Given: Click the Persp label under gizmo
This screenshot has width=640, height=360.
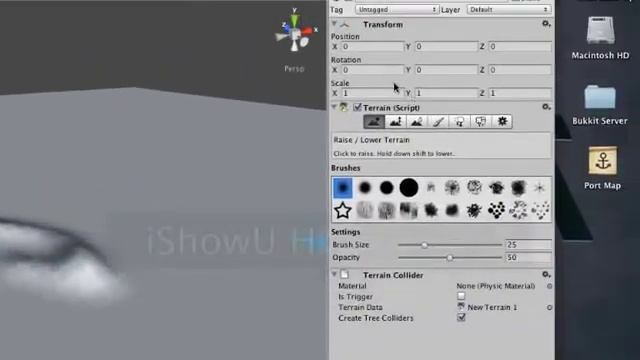Looking at the screenshot, I should pyautogui.click(x=294, y=69).
